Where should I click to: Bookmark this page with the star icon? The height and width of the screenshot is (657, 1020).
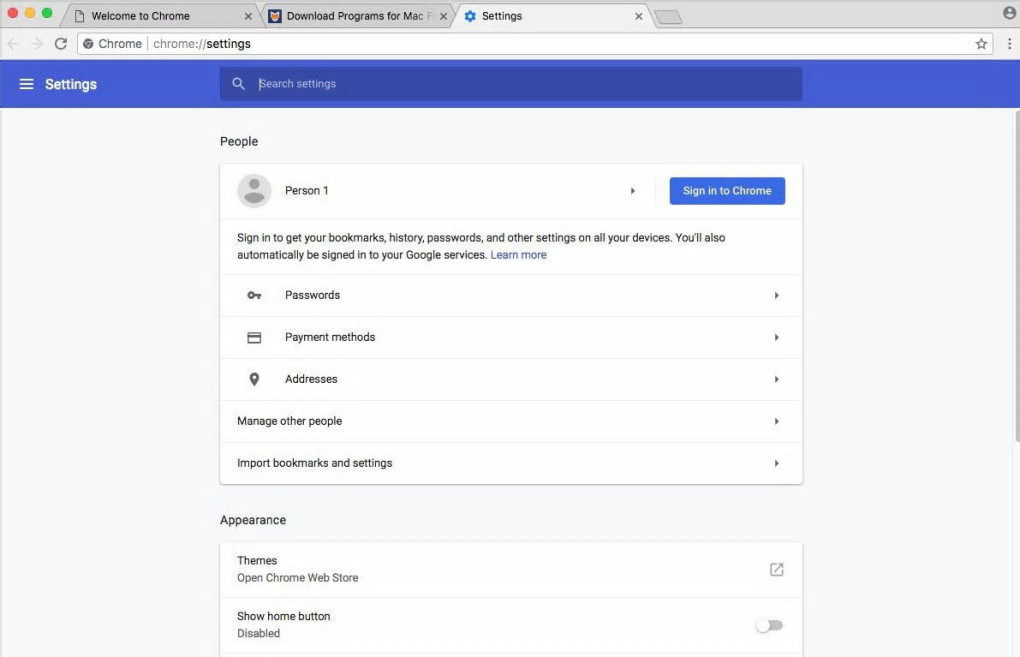click(981, 44)
